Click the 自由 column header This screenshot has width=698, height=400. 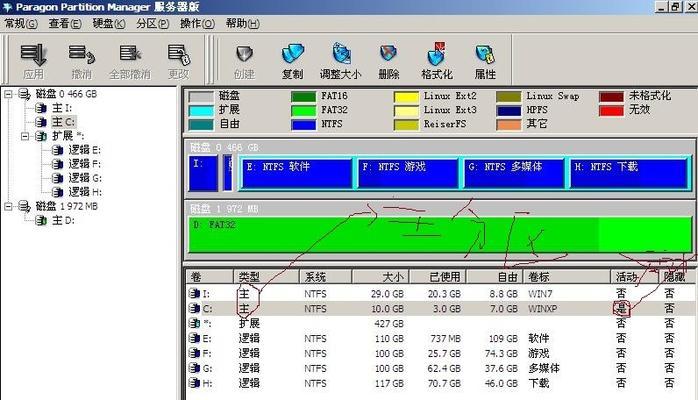495,277
